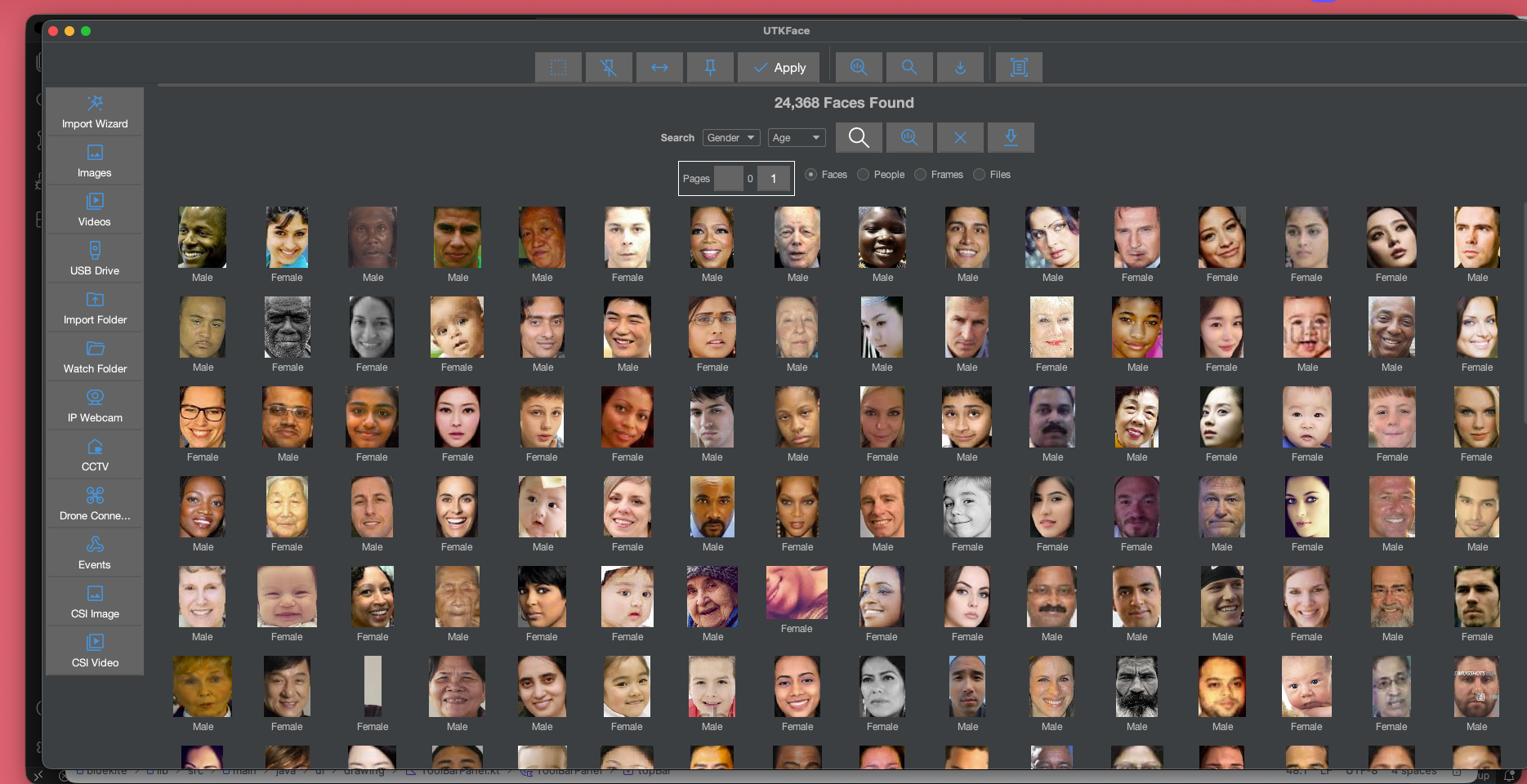Launch the Import Wizard

(x=95, y=112)
